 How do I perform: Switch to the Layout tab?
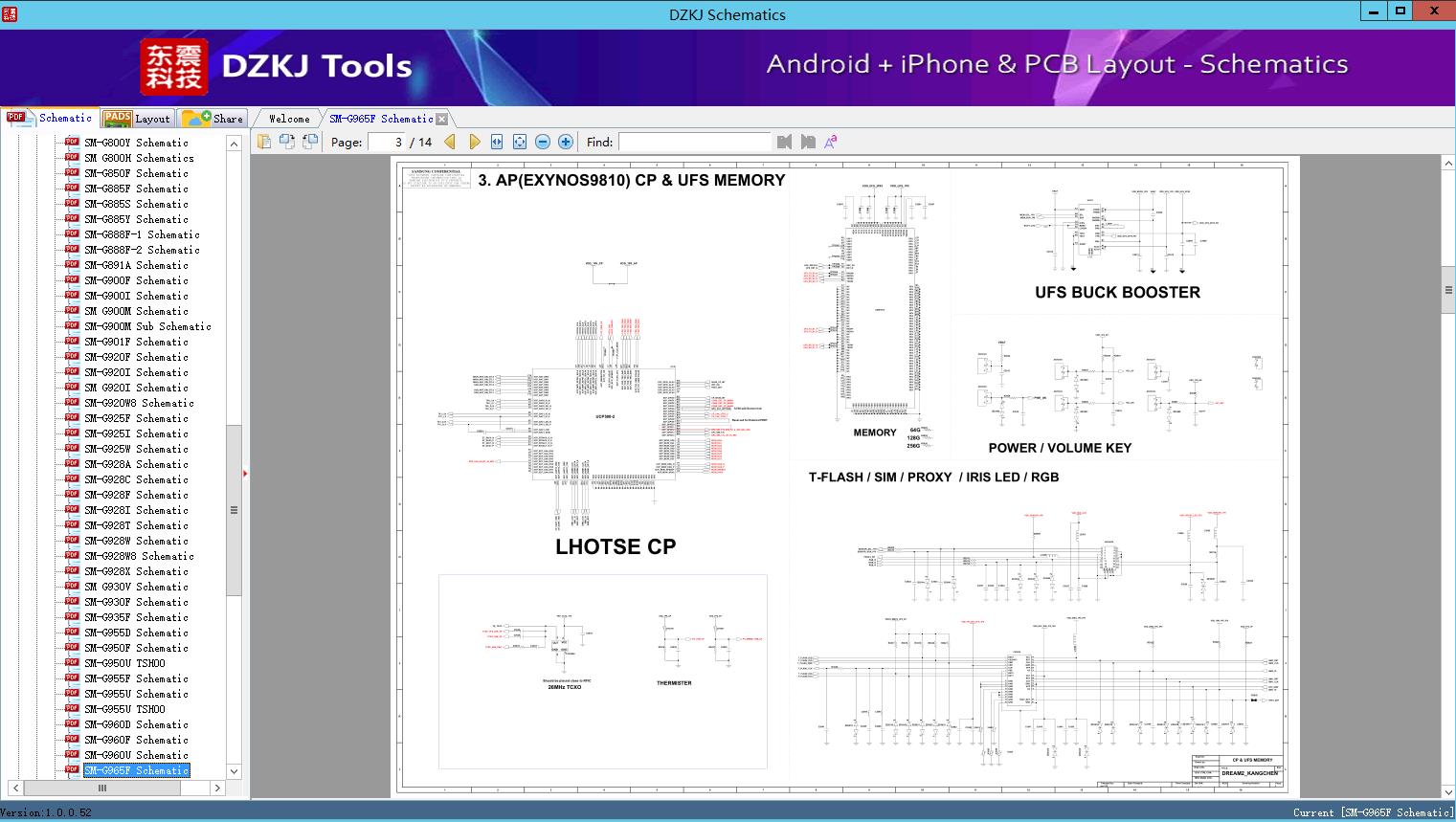click(138, 119)
